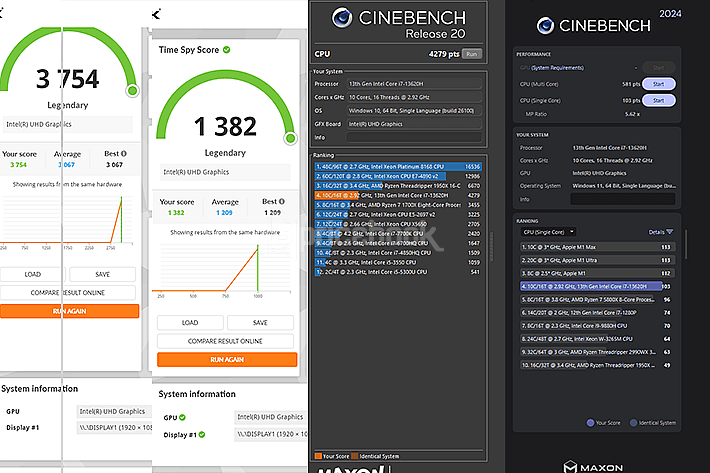Select 2024 ranking row Ryzen 7 5800X
Viewport: 710px width, 473px height.
click(x=598, y=299)
